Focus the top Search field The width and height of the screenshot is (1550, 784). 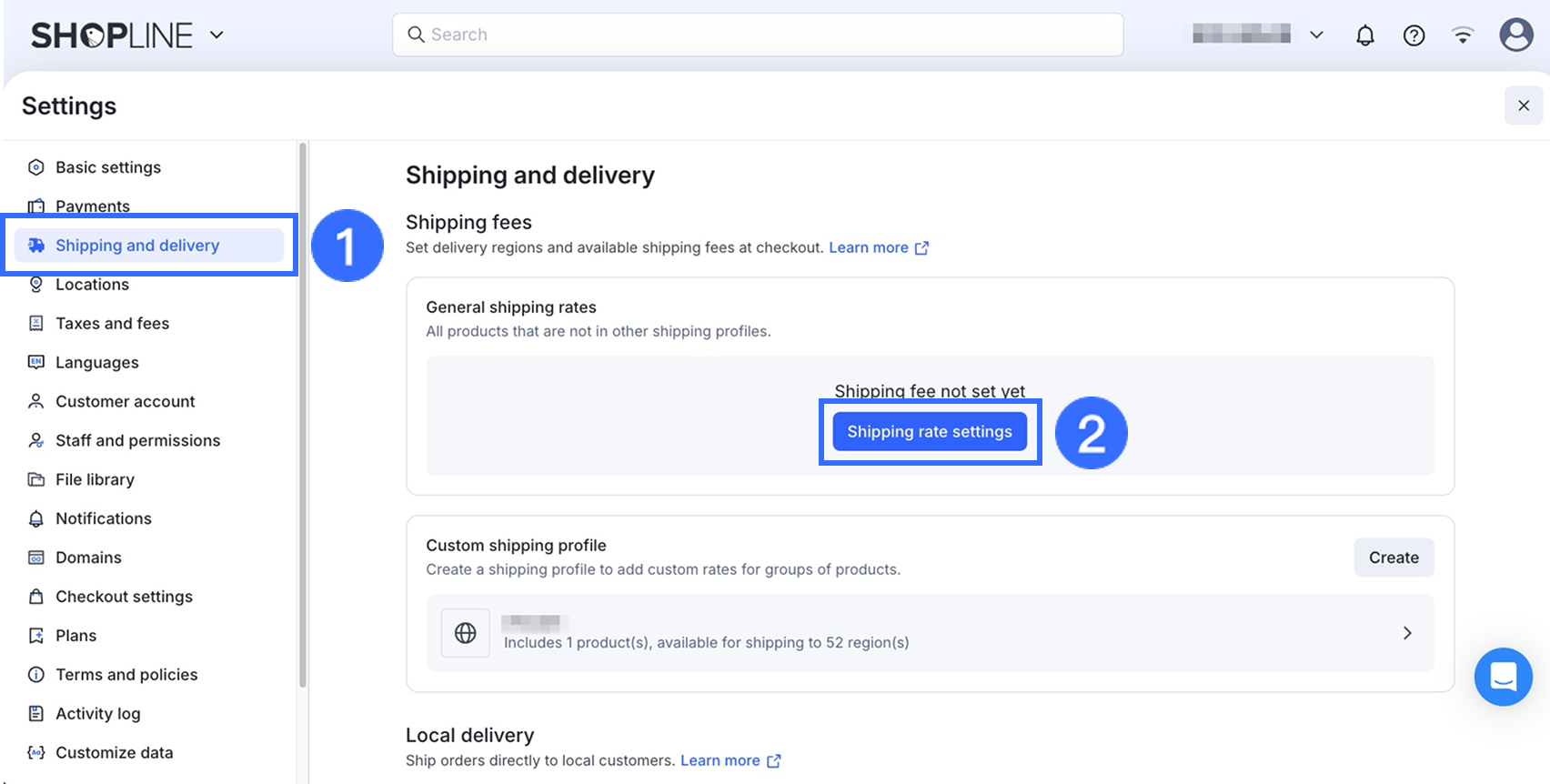pyautogui.click(x=758, y=35)
